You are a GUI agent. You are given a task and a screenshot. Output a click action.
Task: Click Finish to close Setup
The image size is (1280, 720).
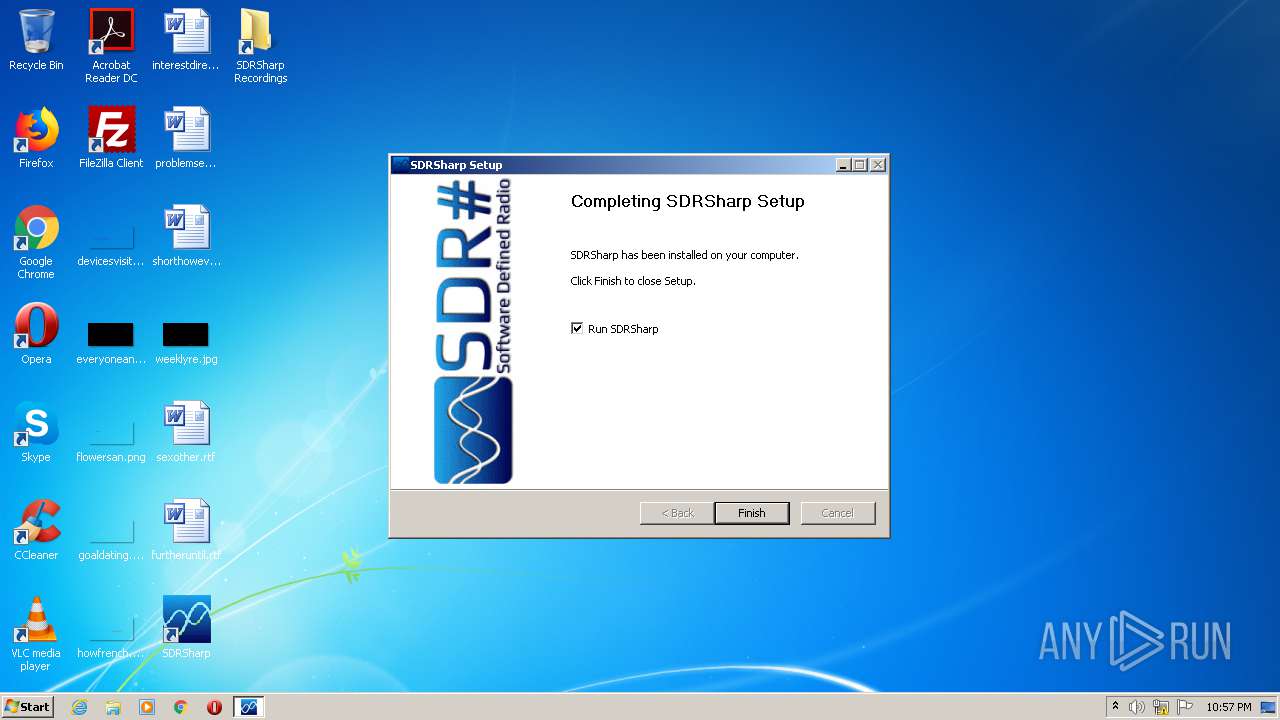tap(752, 513)
